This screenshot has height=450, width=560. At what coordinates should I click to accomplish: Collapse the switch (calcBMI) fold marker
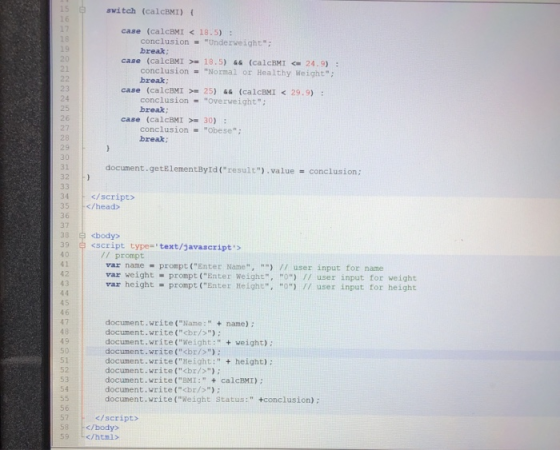point(82,10)
